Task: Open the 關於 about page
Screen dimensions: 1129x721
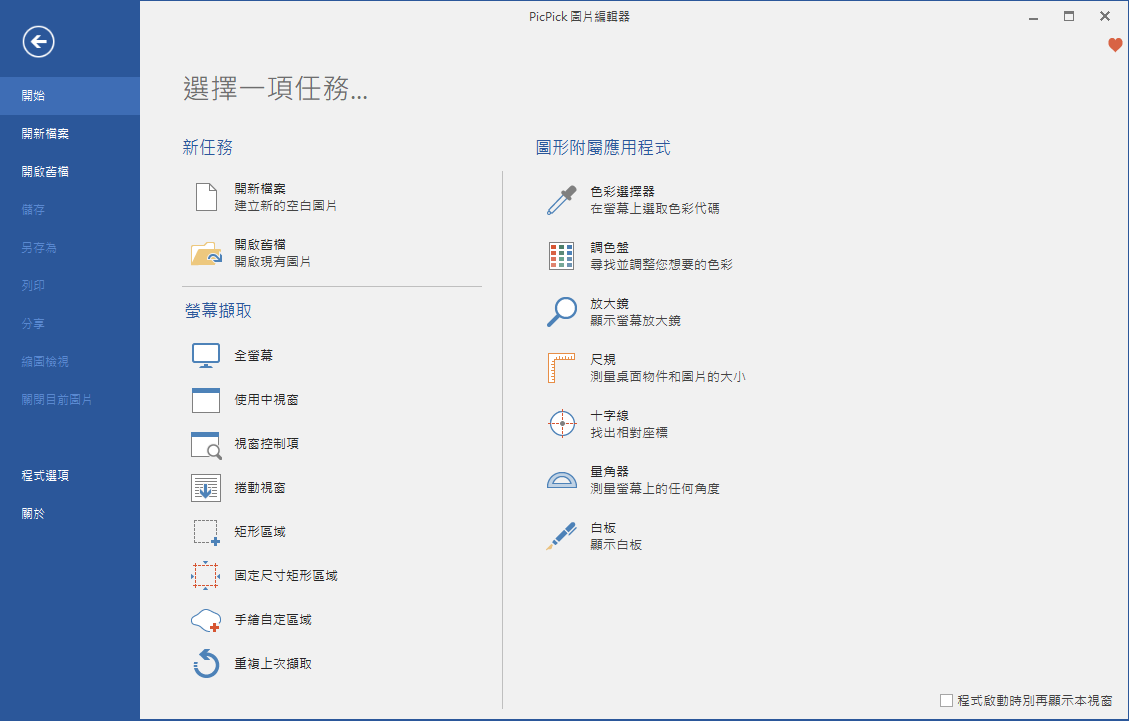Action: point(33,512)
